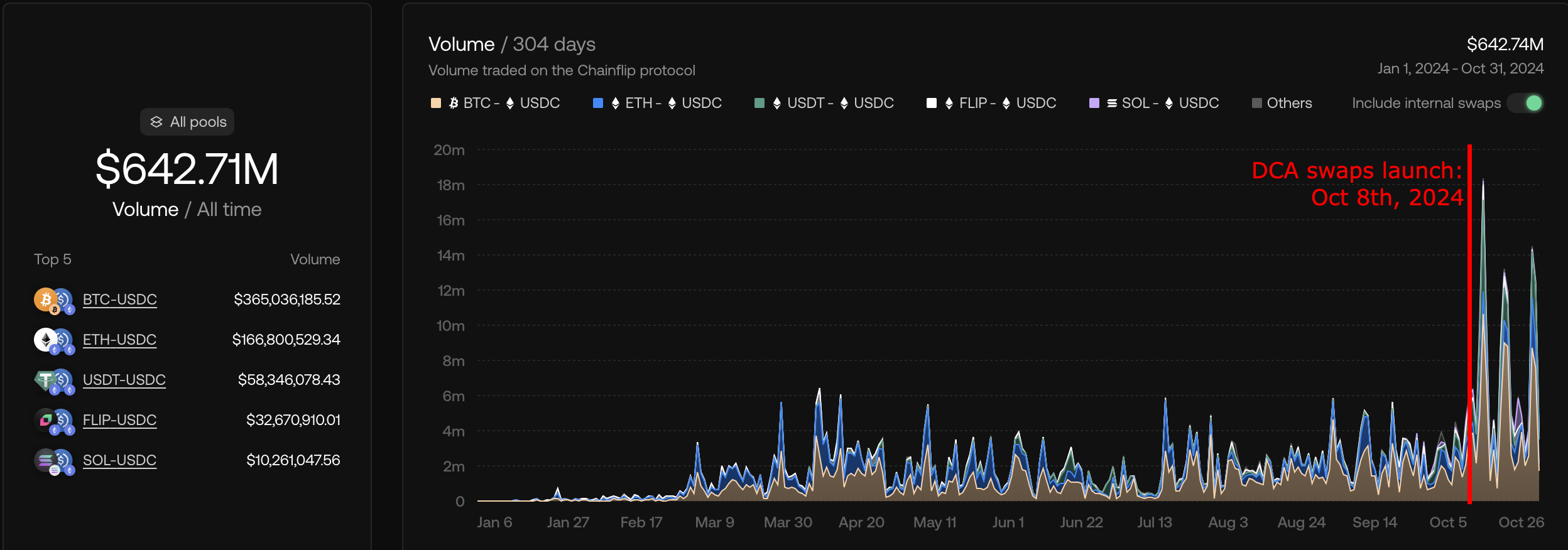This screenshot has height=550, width=1568.
Task: Click the BTC-USDC volume $365,036,185.52
Action: pos(287,299)
